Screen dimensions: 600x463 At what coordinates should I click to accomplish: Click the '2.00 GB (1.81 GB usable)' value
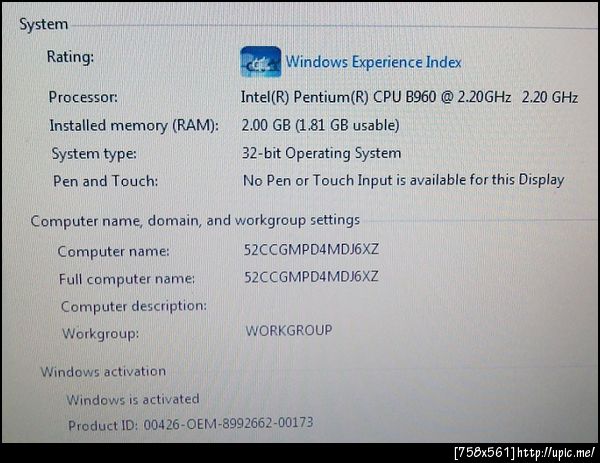320,125
